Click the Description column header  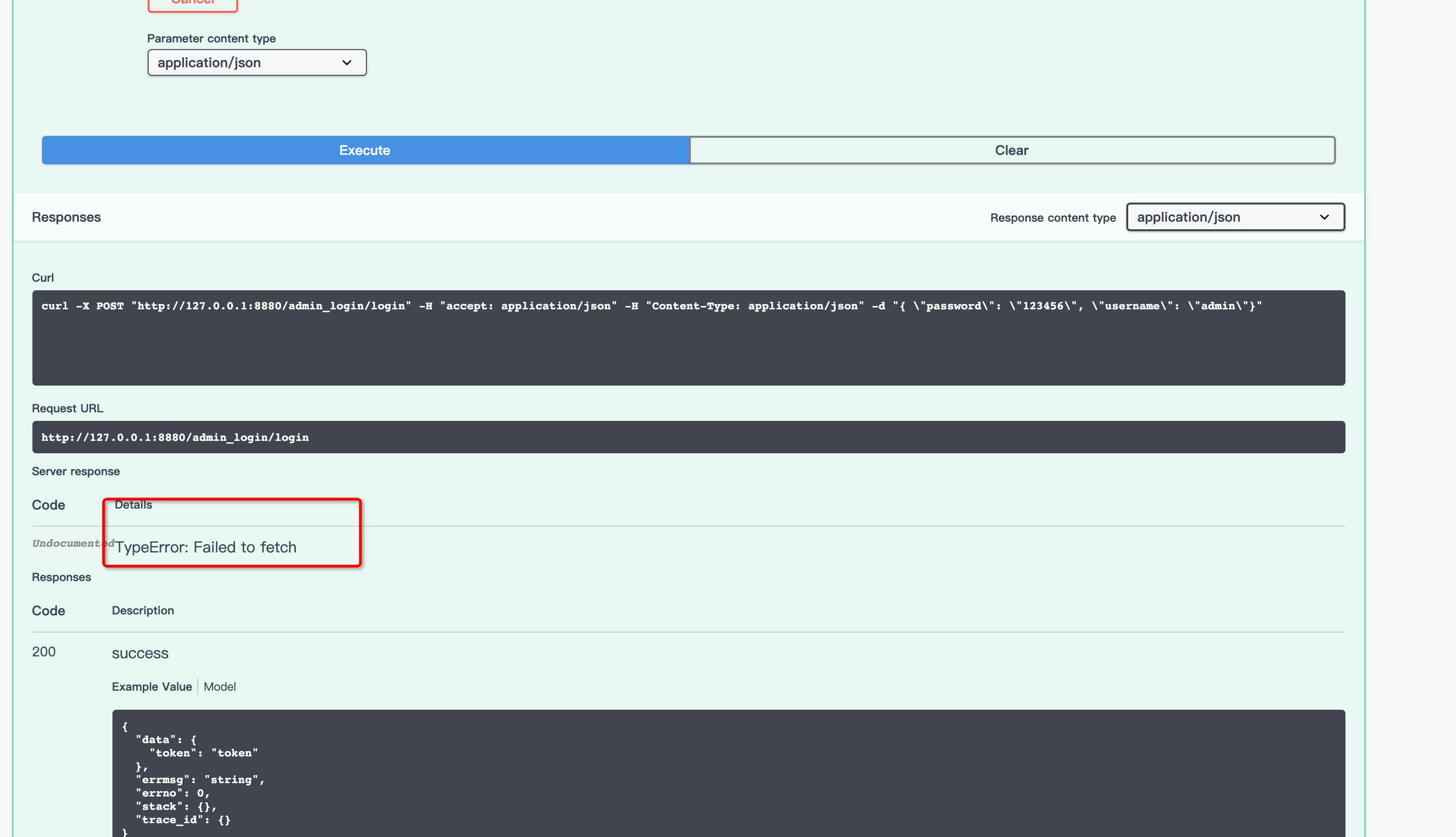(142, 611)
